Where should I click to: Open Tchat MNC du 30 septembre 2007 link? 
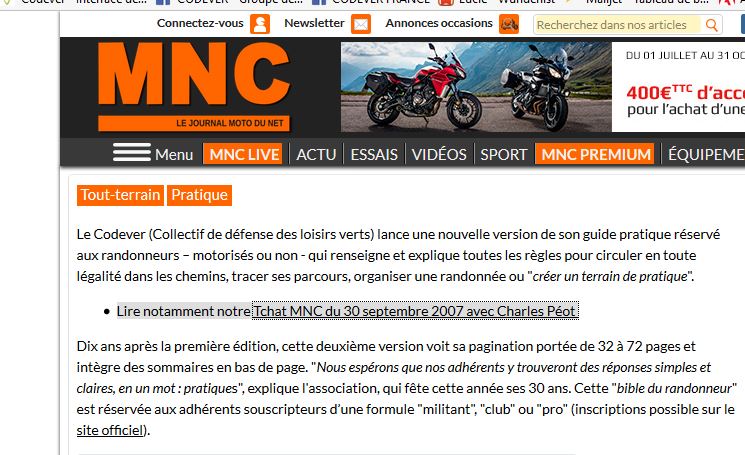tap(415, 311)
